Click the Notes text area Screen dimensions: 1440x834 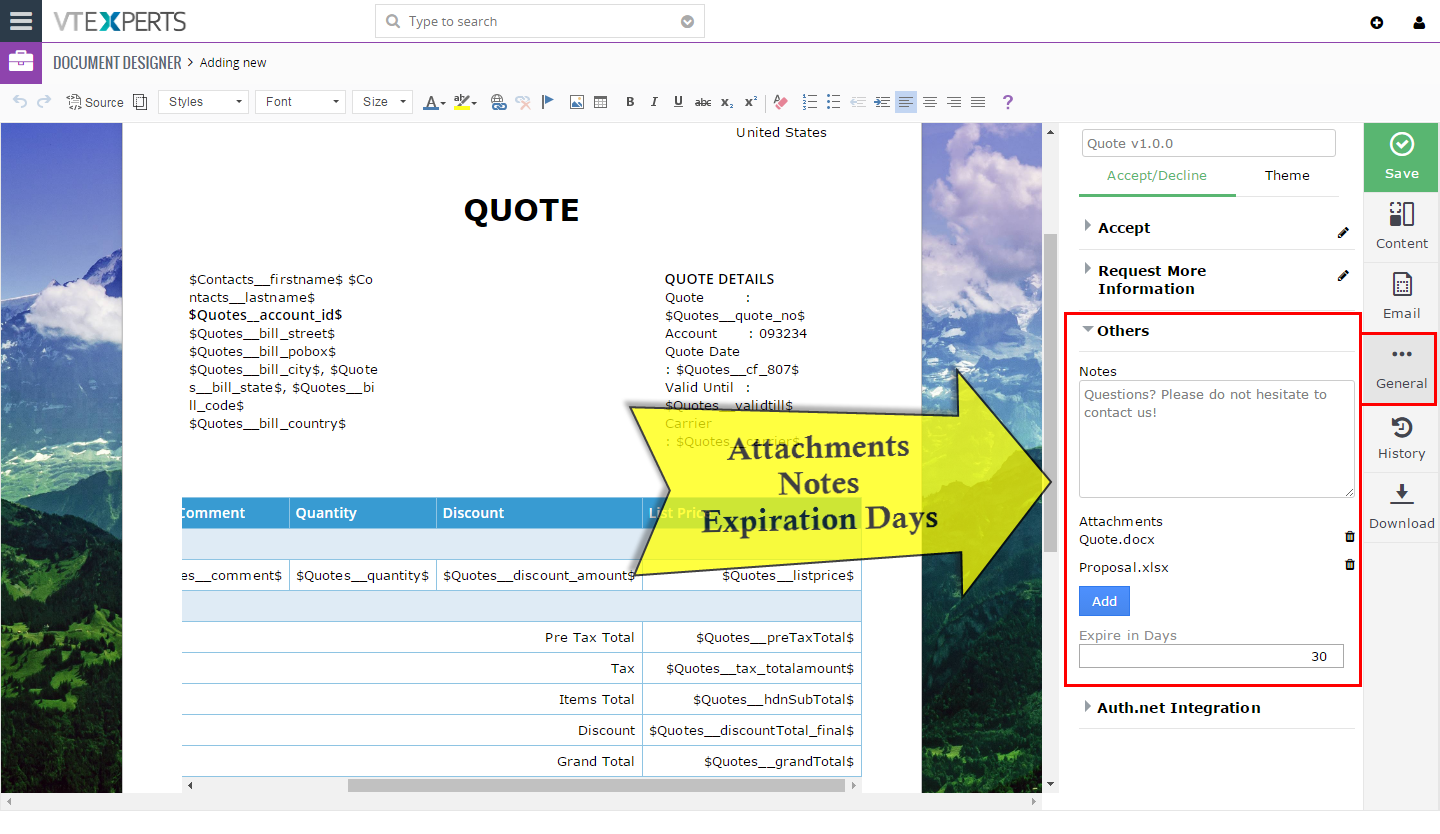[1217, 439]
